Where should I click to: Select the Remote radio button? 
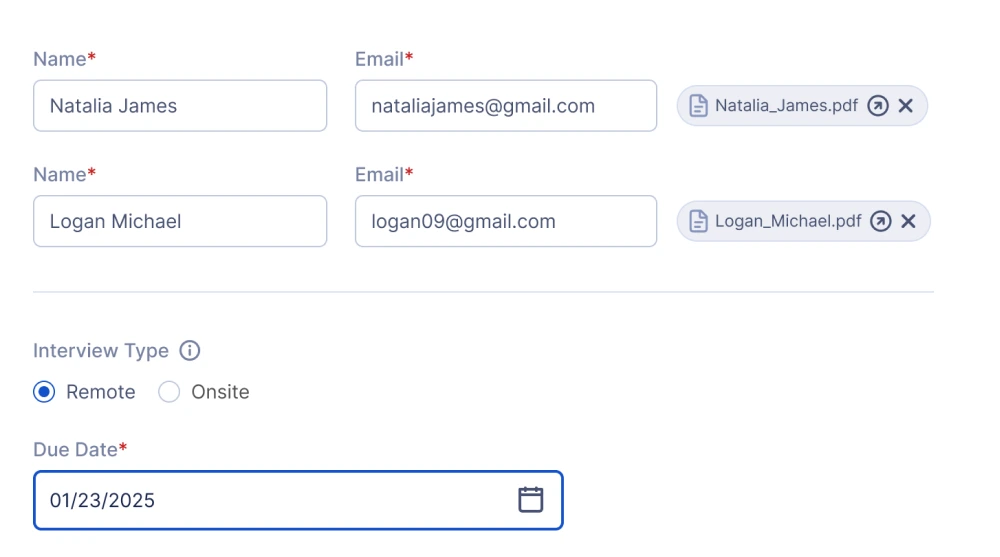click(44, 392)
